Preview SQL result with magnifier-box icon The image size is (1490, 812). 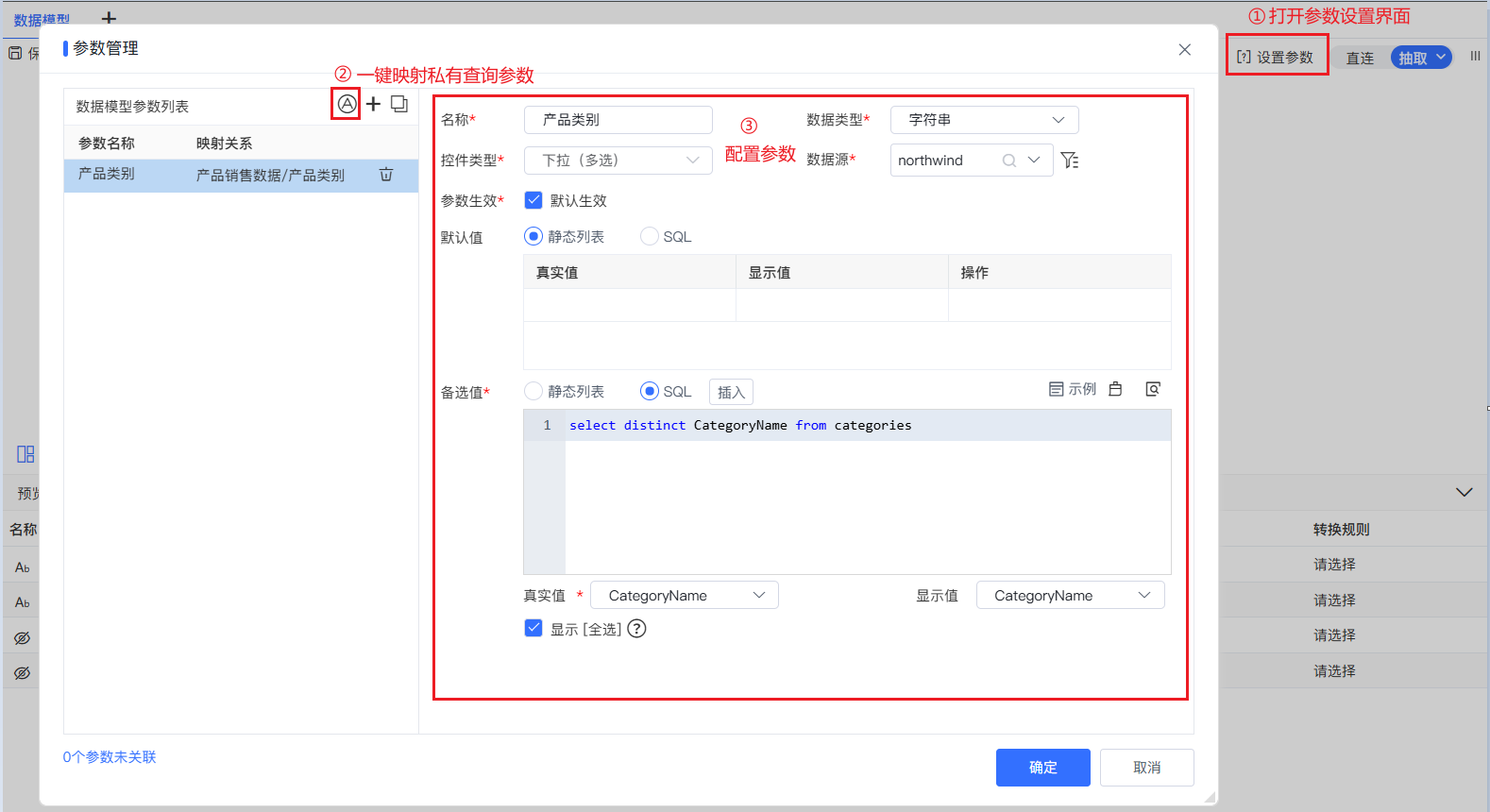click(x=1153, y=389)
